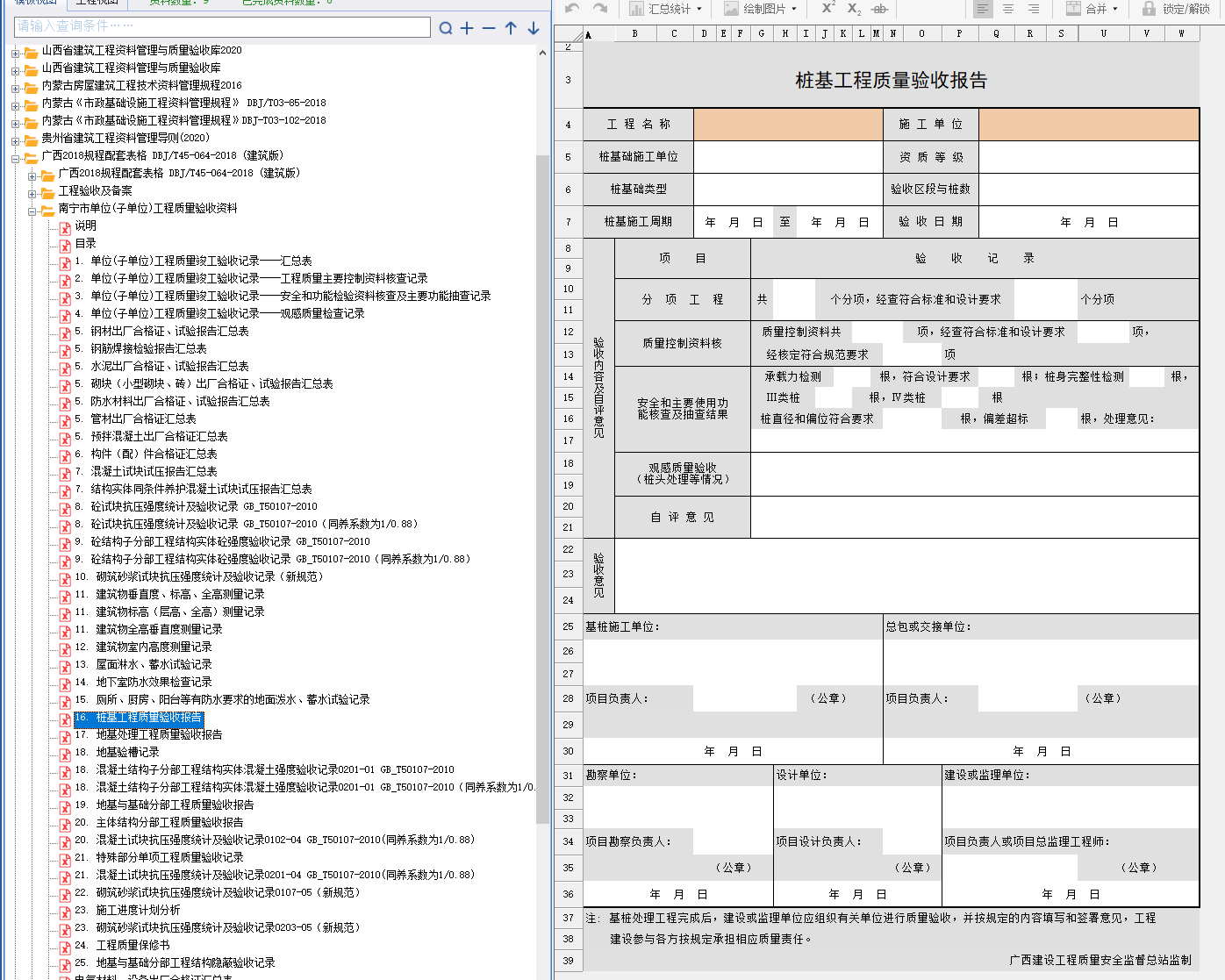The height and width of the screenshot is (980, 1225).
Task: Select row header 25
Action: click(x=568, y=626)
